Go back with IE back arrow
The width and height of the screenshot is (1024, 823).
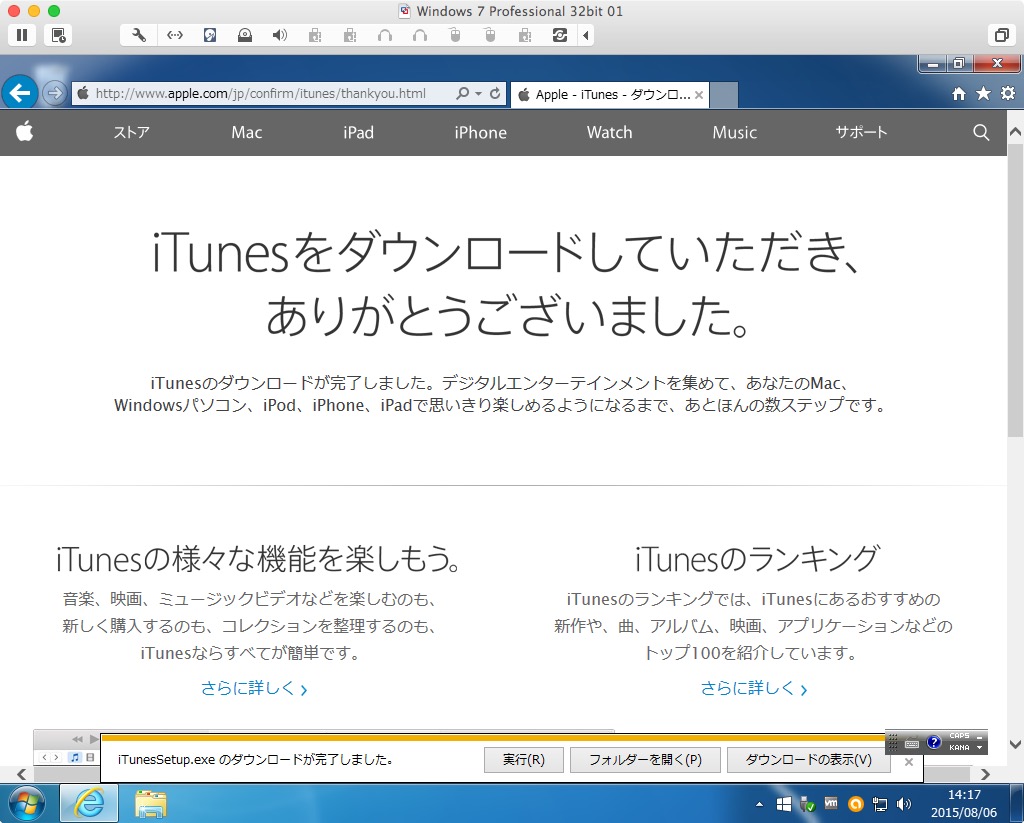pos(20,93)
